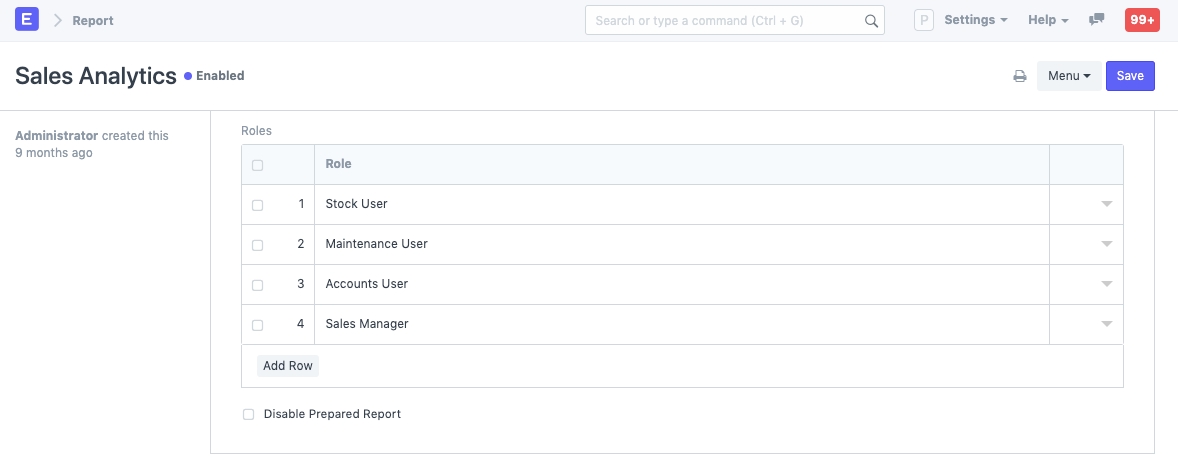This screenshot has width=1178, height=460.
Task: Open the Help menu in navbar
Action: coord(1048,20)
